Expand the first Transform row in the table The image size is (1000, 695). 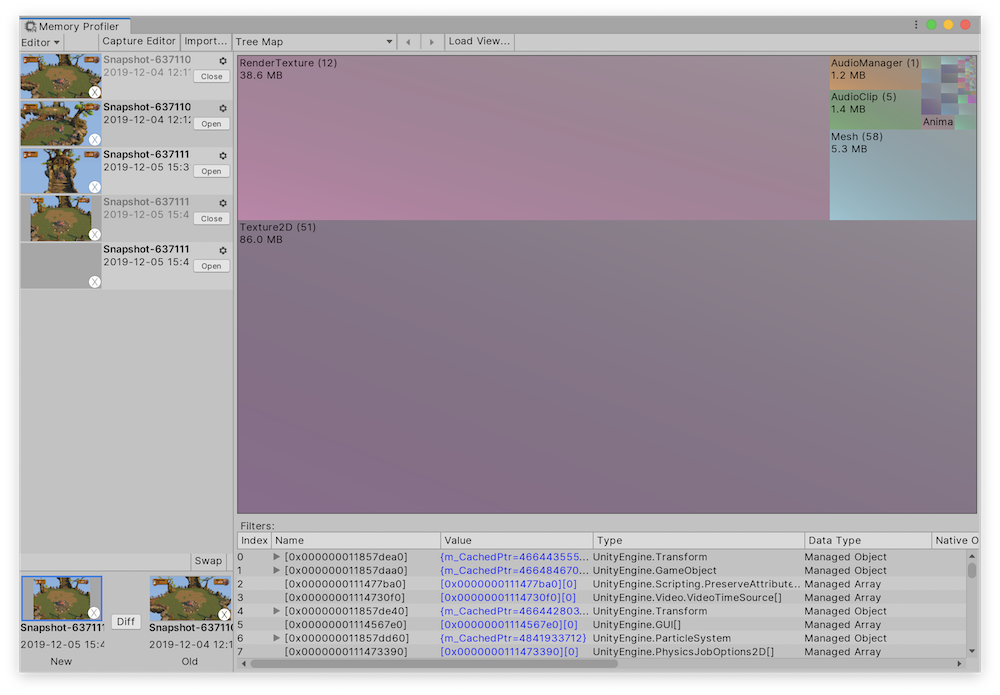pos(278,556)
